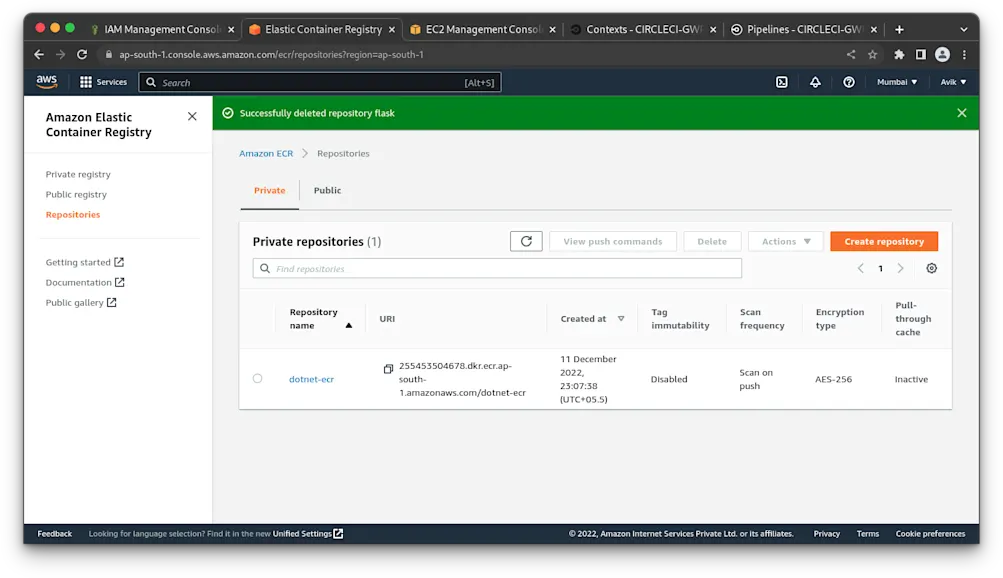Reload the browser page

click(82, 55)
